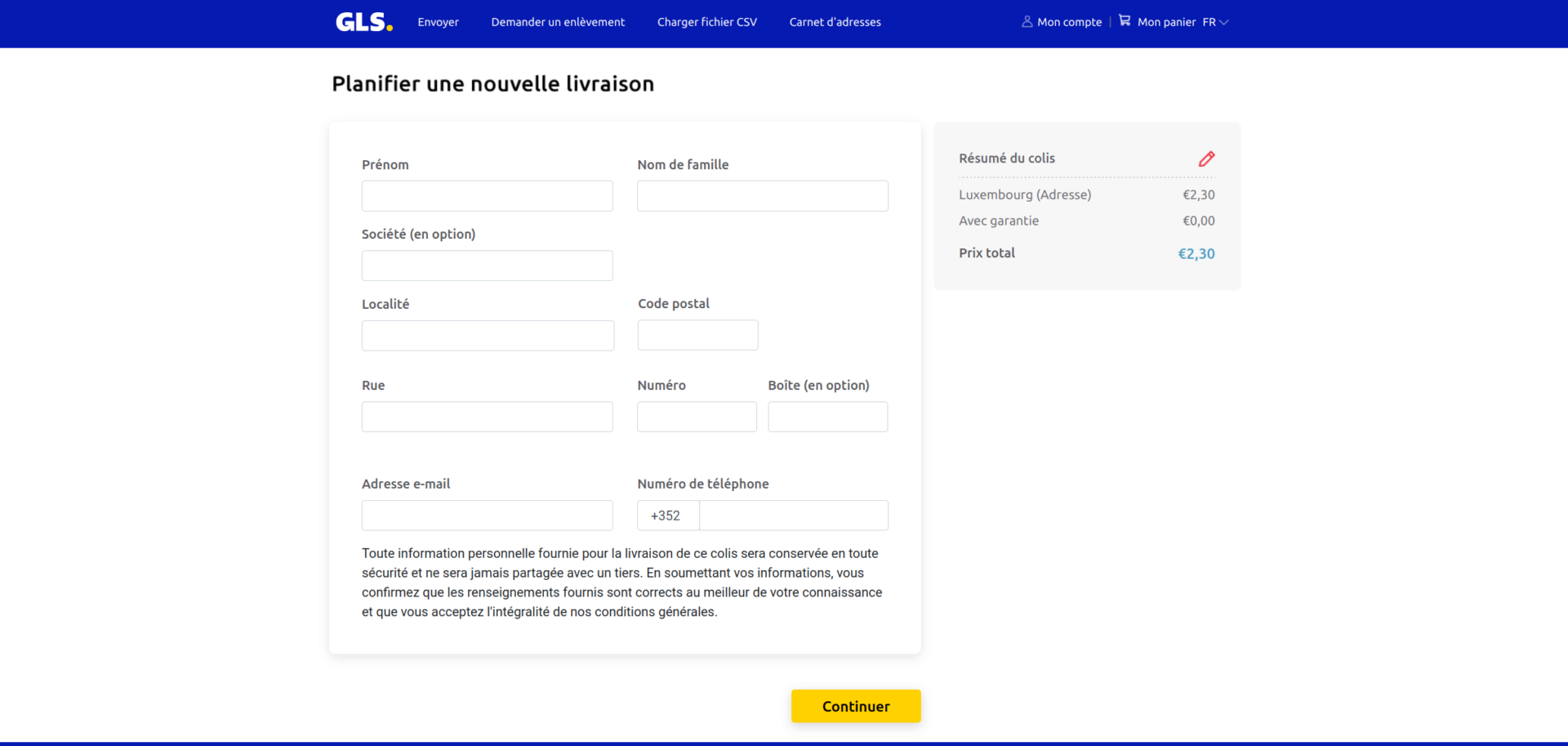Open the FR language dropdown

click(1215, 22)
